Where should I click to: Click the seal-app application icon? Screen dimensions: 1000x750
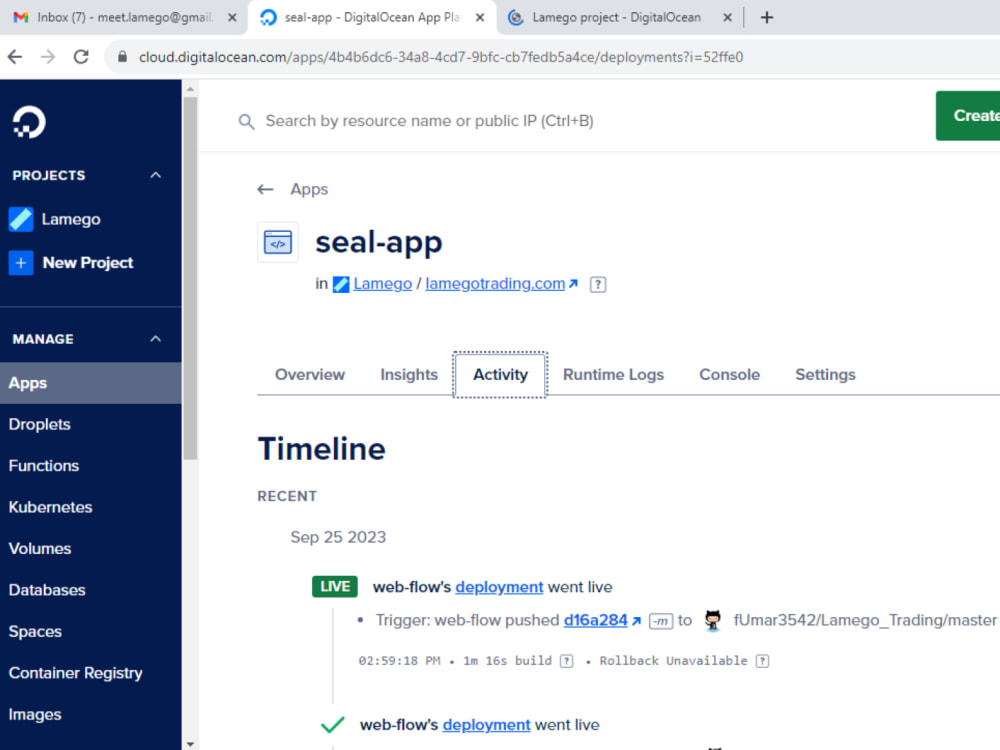click(x=278, y=242)
